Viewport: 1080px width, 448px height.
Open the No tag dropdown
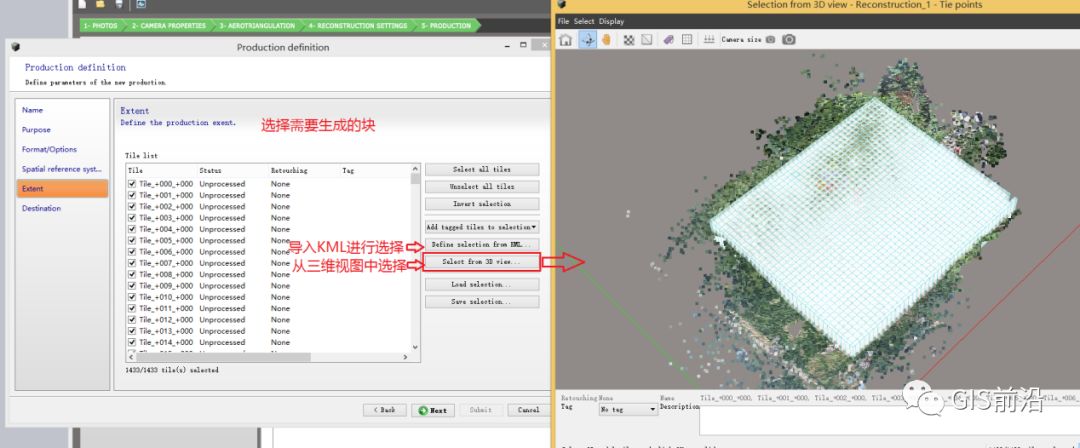coord(629,409)
